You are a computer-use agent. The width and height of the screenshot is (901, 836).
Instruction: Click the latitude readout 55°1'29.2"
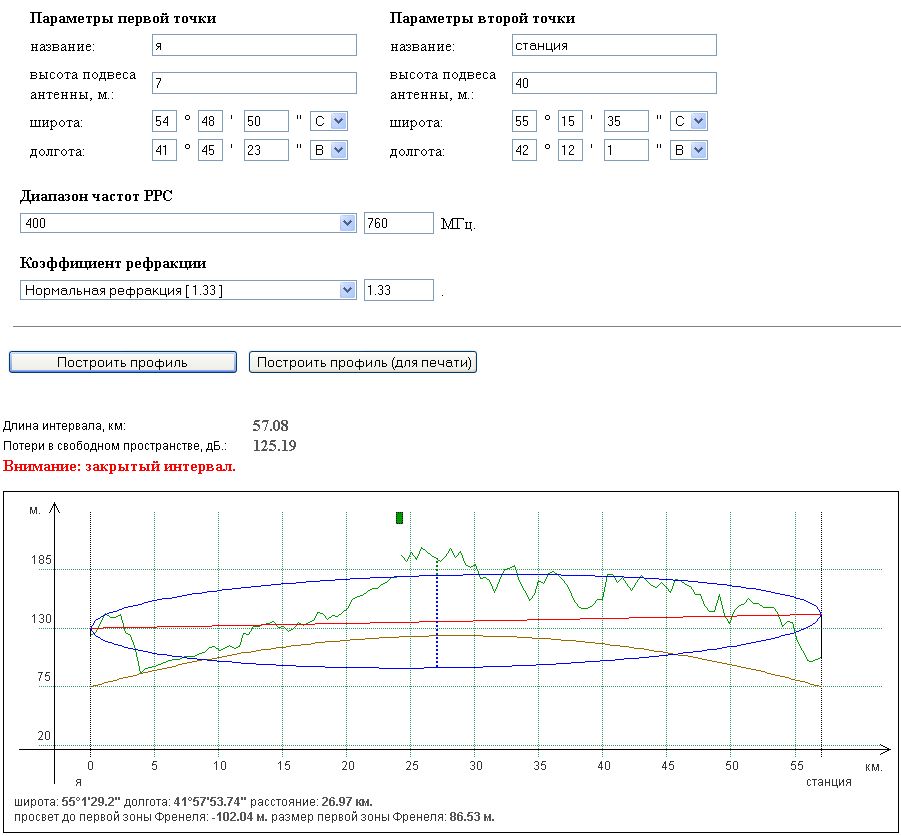91,802
